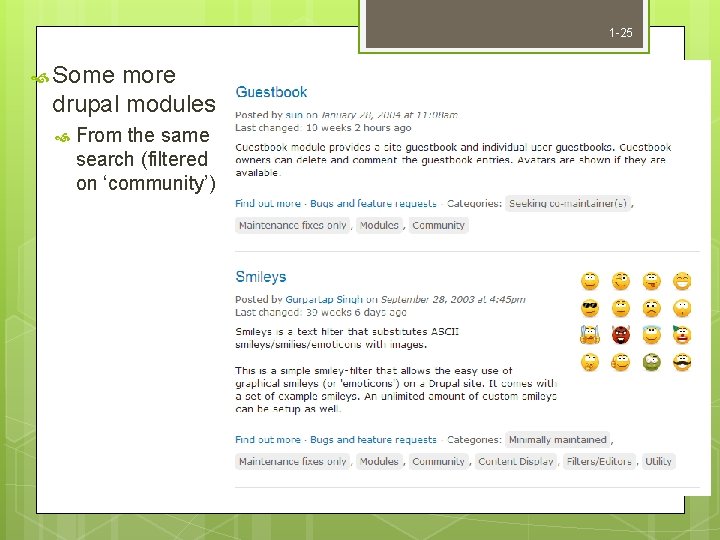Click the clown party-hat smiley
The image size is (720, 540).
pyautogui.click(x=682, y=335)
